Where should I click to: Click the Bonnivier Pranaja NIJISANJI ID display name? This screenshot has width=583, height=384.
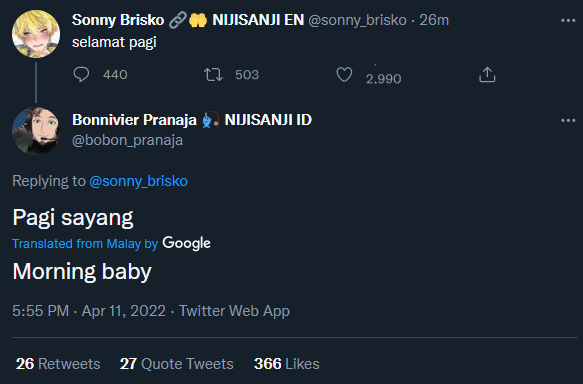click(x=192, y=120)
